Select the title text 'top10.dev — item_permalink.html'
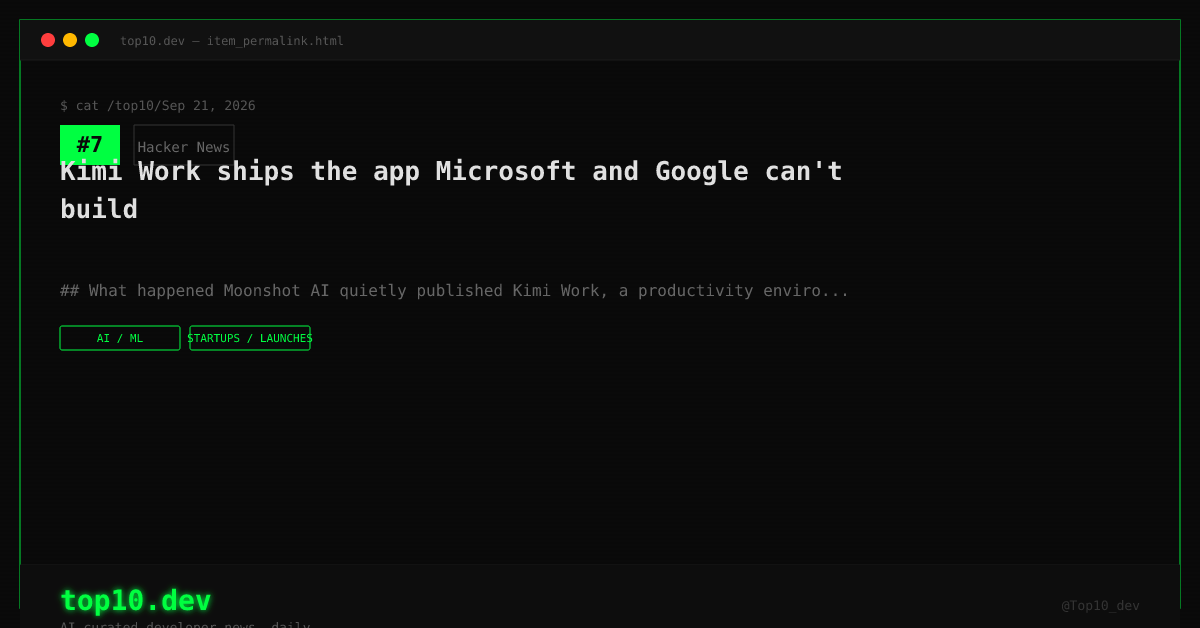Viewport: 1200px width, 628px height. [x=232, y=41]
